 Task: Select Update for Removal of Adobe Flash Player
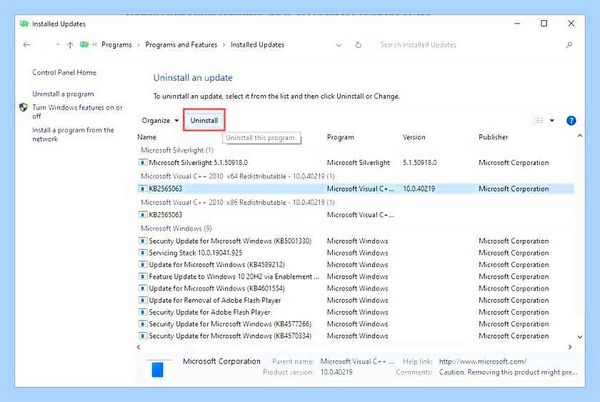(x=355, y=300)
